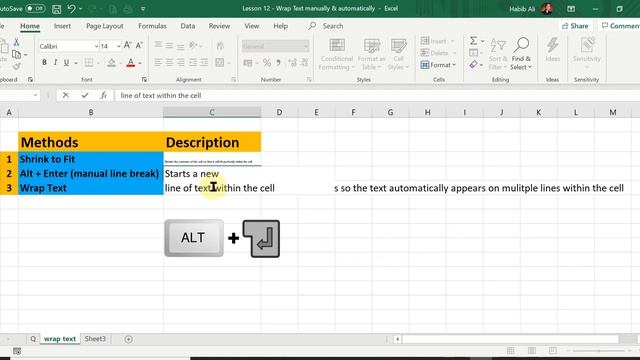
Task: Click the Undo arrow icon
Action: point(71,9)
